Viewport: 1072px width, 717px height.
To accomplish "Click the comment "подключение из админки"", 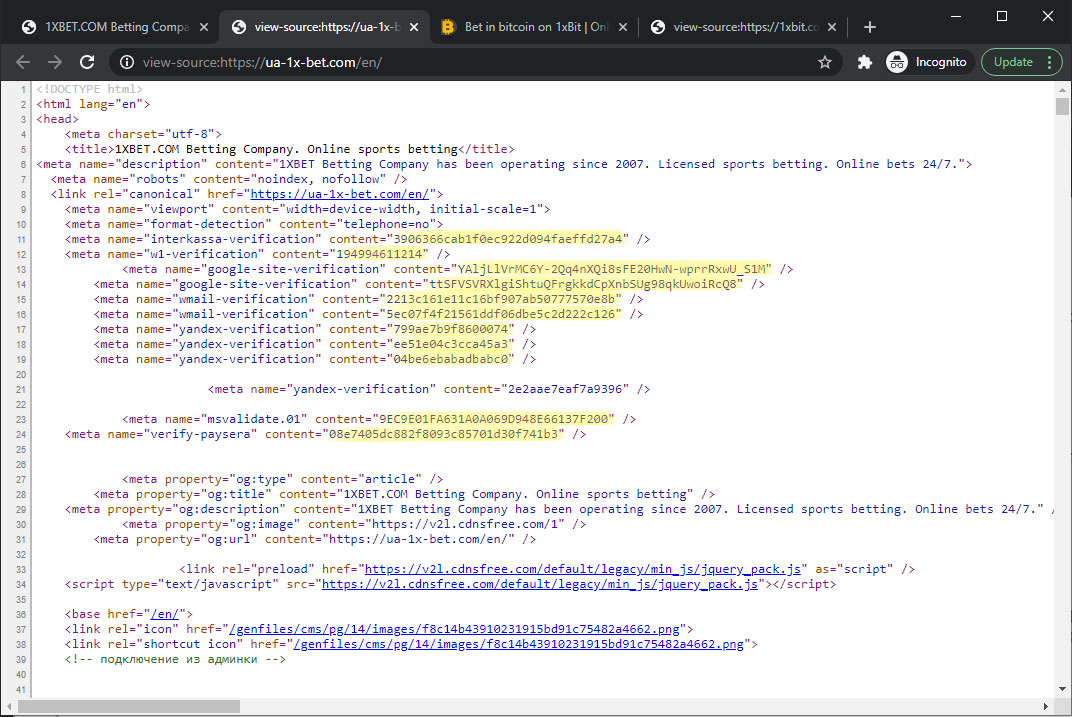I will (178, 660).
